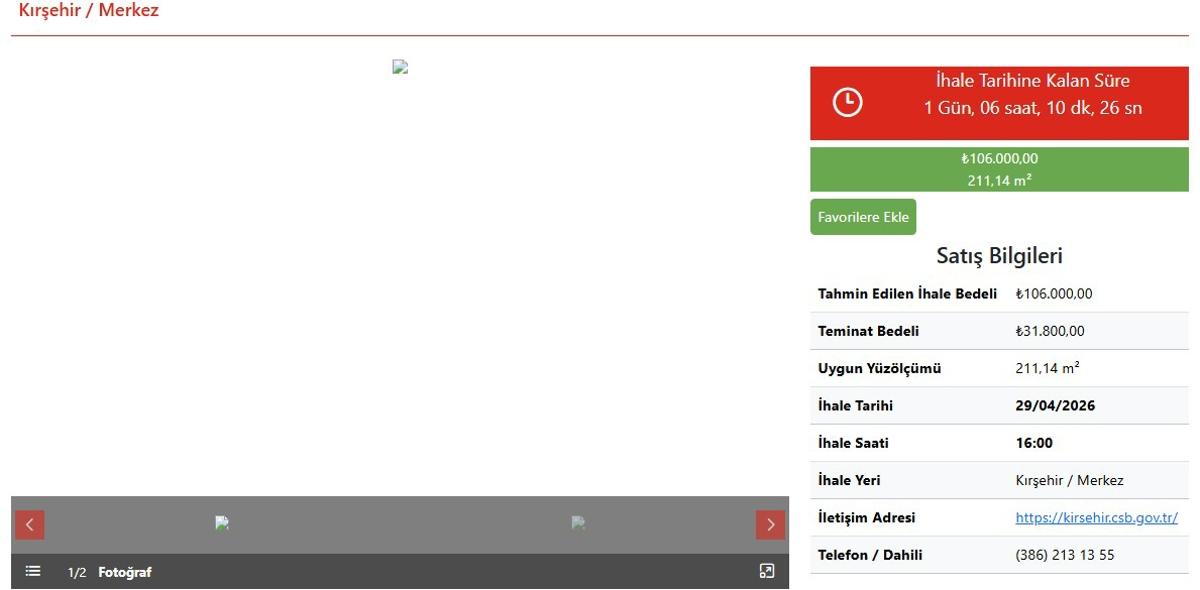Click the 1/2 Fotoğraf counter label
The height and width of the screenshot is (590, 1200).
coord(109,573)
